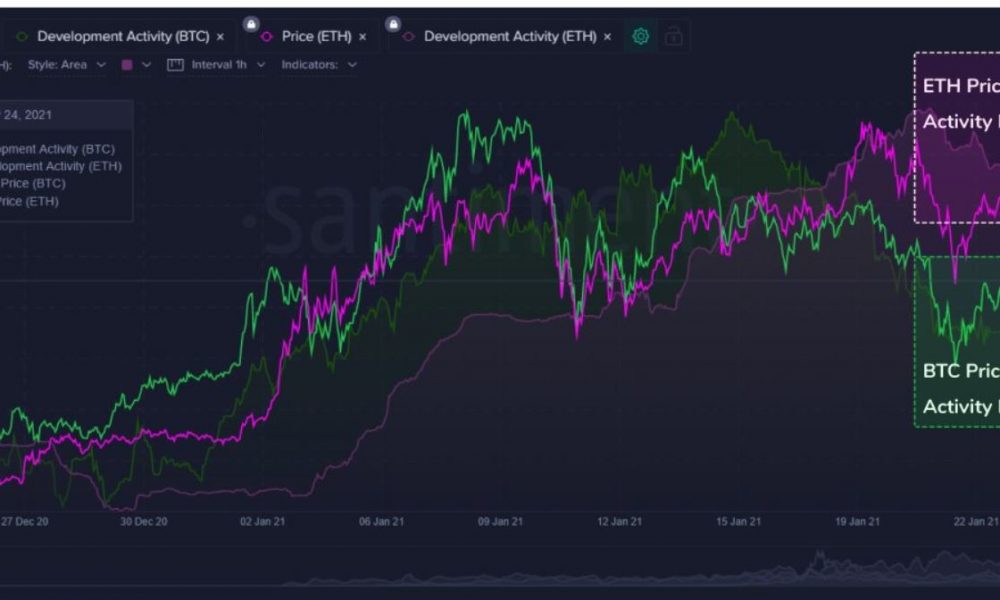The image size is (1000, 600).
Task: Remove the Development Activity (BTC) metric
Action: tap(220, 37)
